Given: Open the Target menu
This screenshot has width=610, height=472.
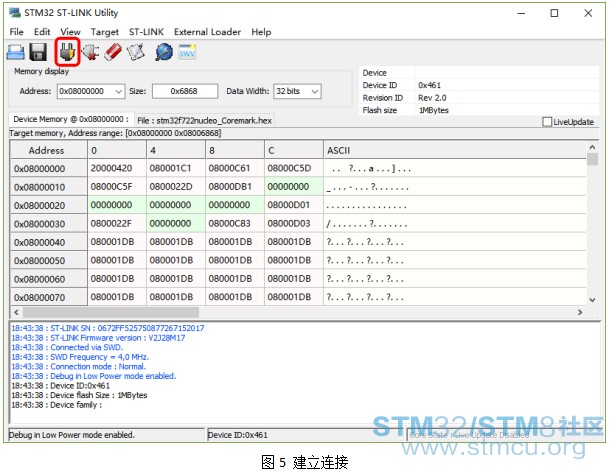Looking at the screenshot, I should pyautogui.click(x=105, y=32).
